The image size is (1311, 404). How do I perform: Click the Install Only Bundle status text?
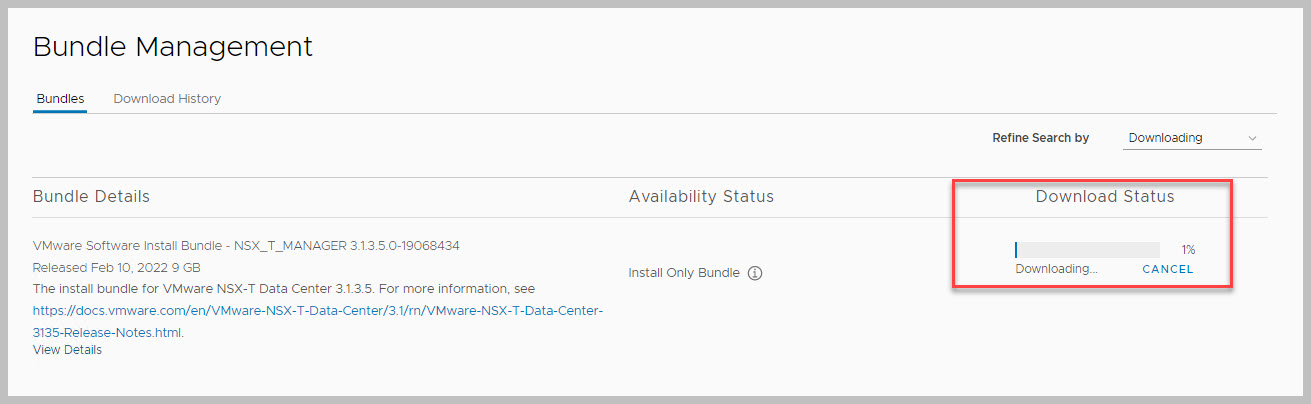pyautogui.click(x=684, y=273)
